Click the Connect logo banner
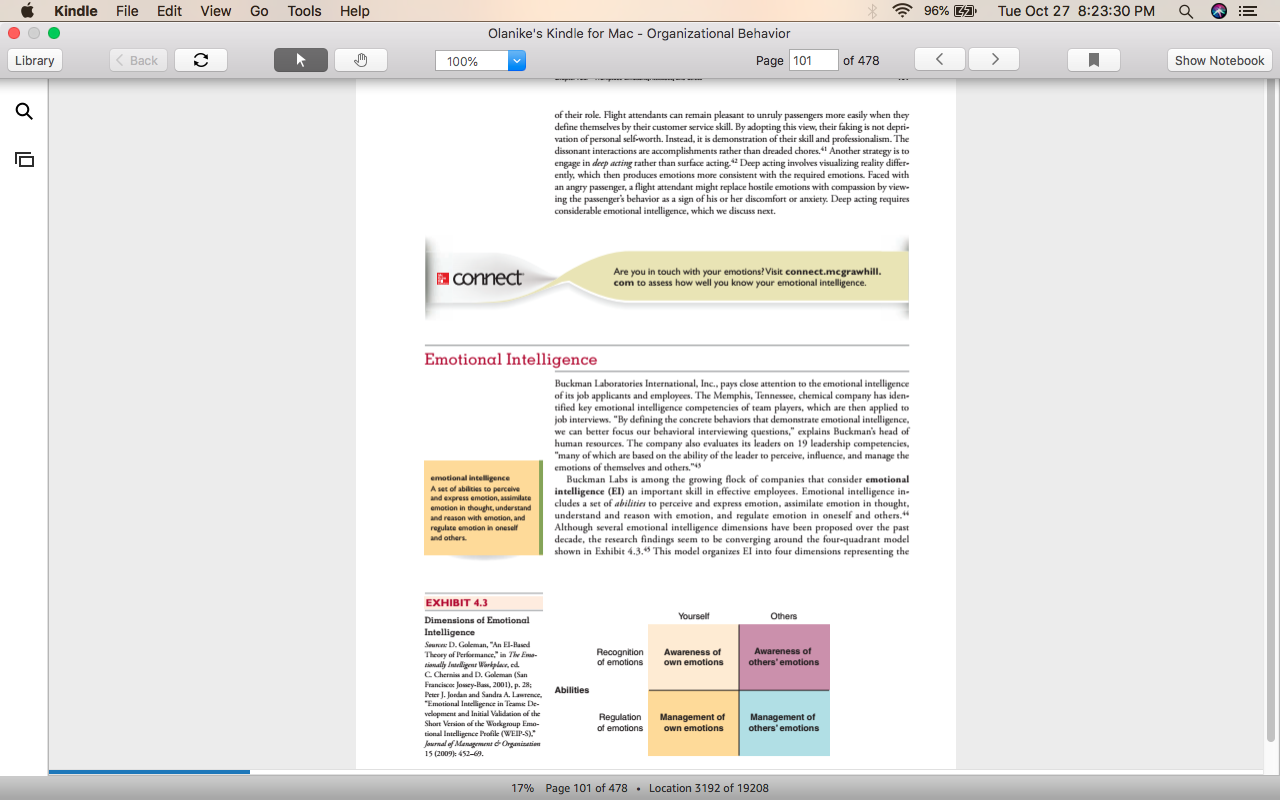 (480, 278)
